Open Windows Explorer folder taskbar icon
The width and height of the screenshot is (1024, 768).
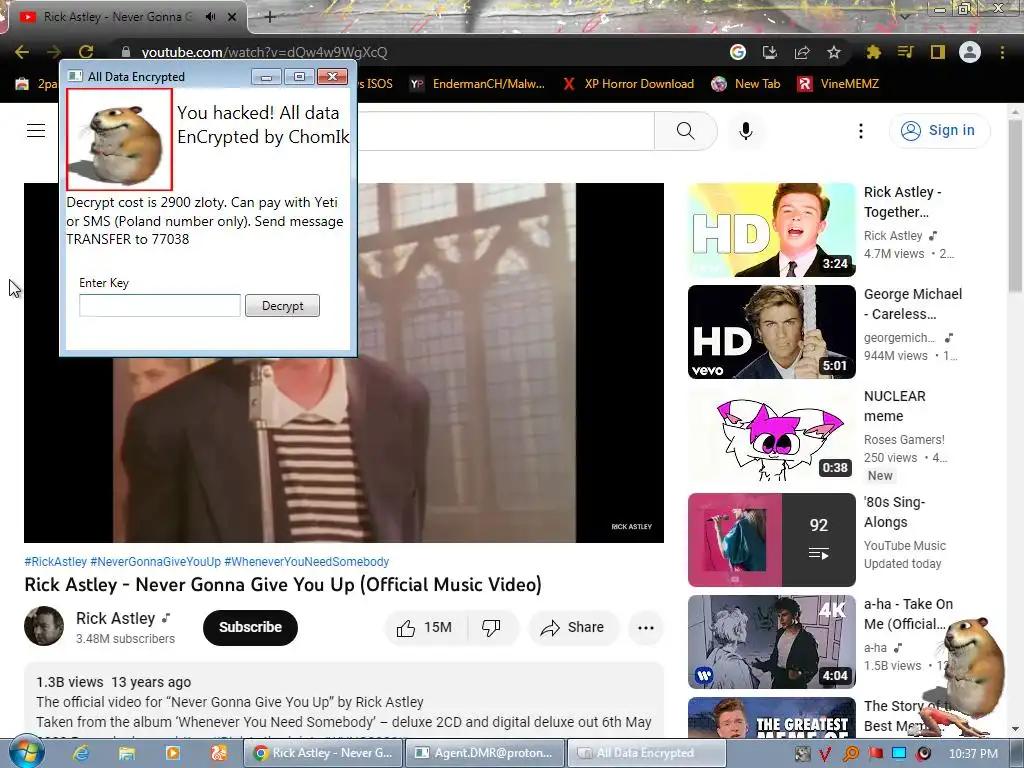(126, 753)
